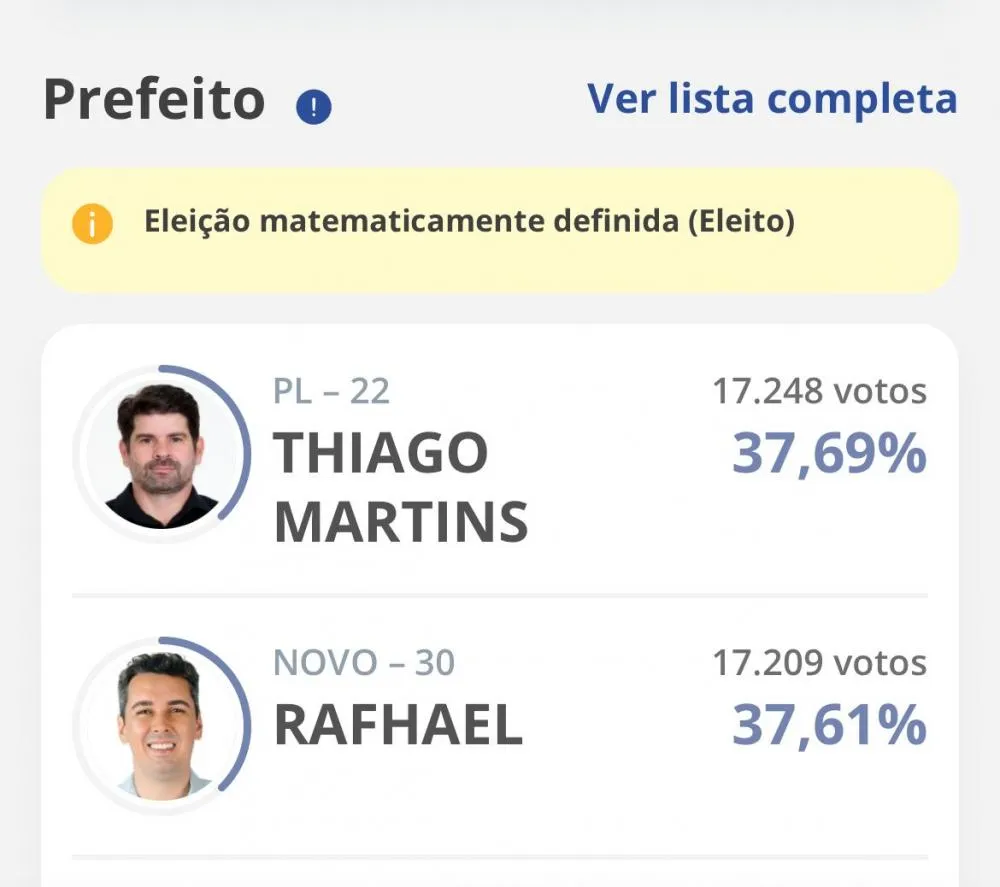Click the blue exclamation info icon beside Prefeito

coord(314,106)
